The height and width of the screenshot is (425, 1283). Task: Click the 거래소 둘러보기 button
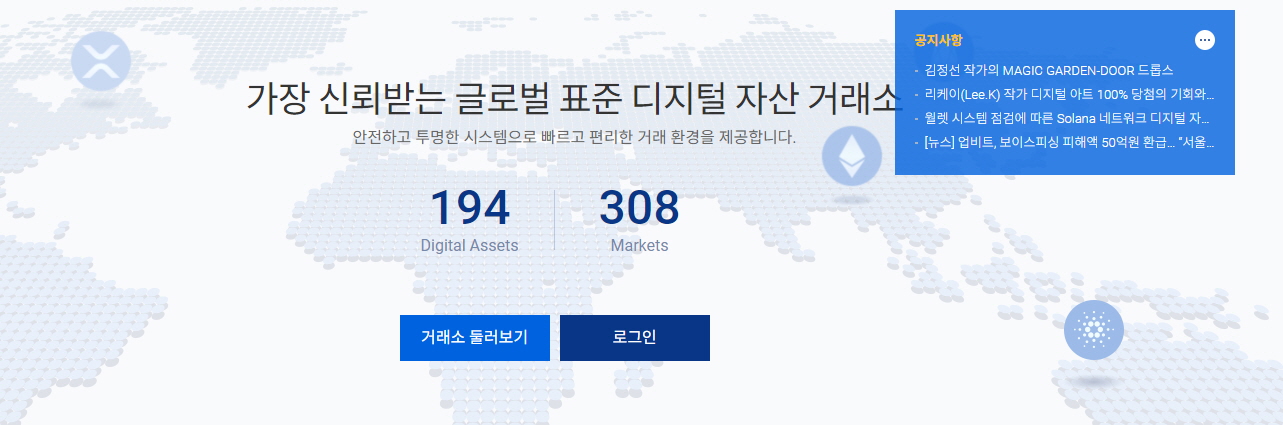tap(475, 338)
